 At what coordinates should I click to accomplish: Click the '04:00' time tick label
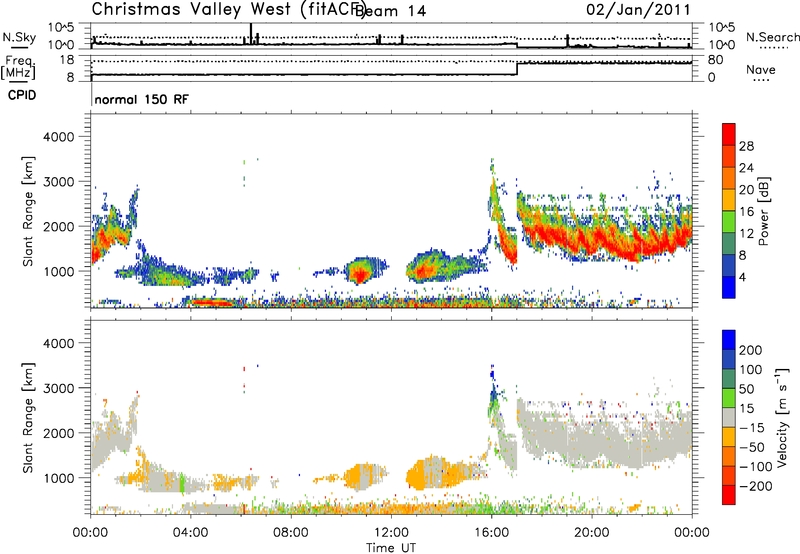point(190,533)
